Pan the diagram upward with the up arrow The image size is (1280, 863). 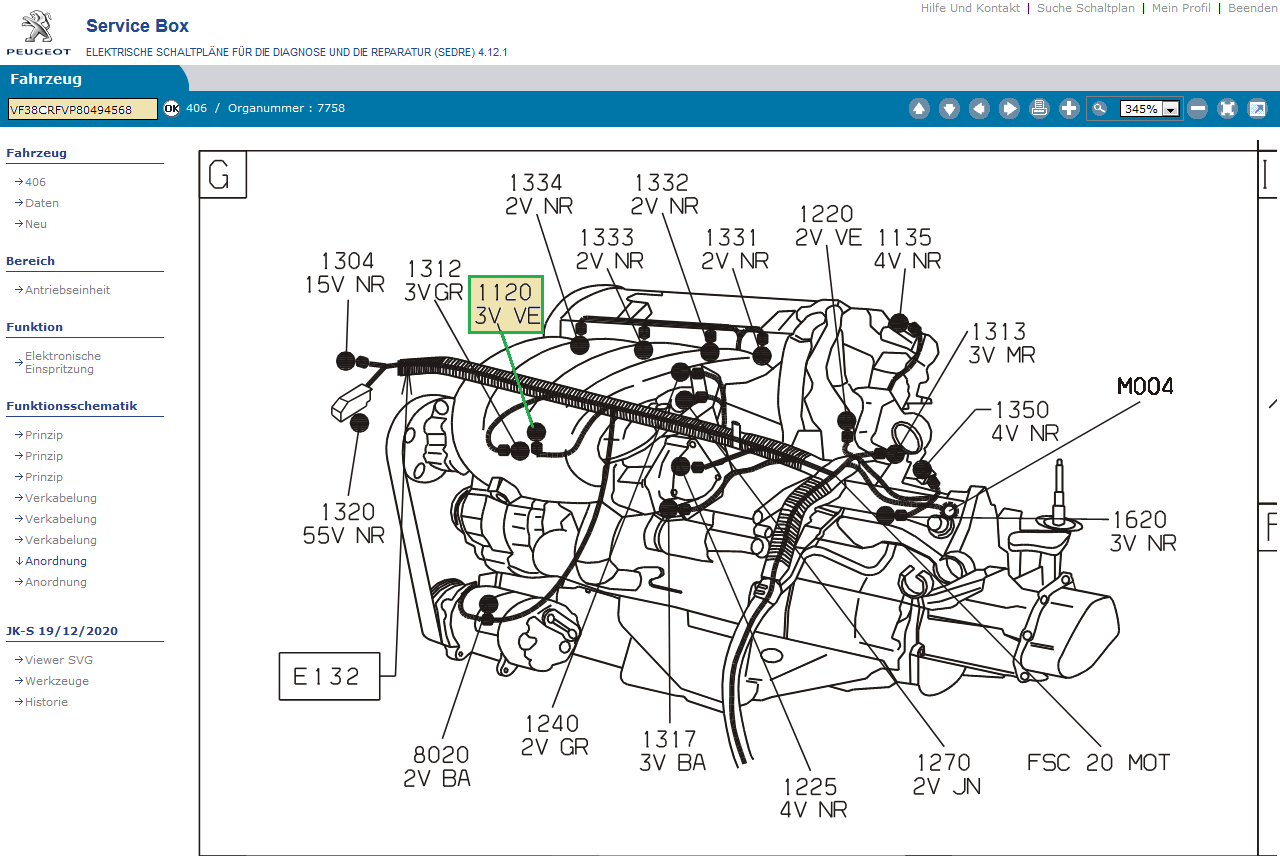pyautogui.click(x=919, y=109)
